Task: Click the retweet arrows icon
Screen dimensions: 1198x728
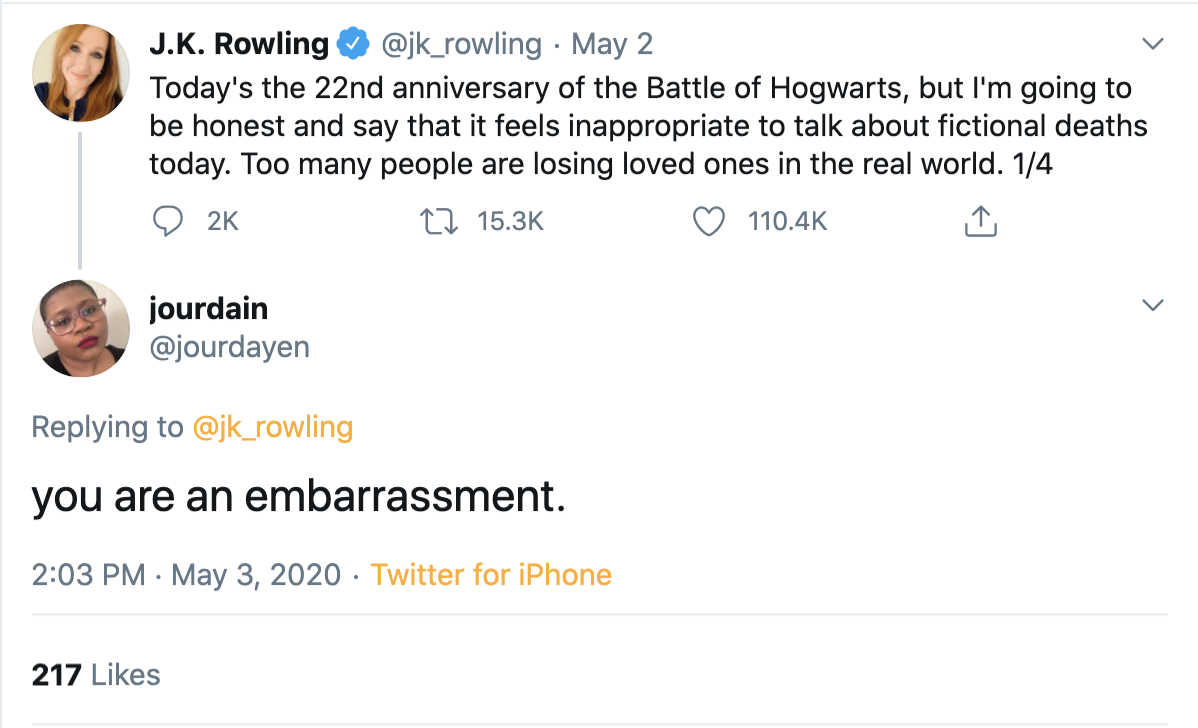Action: point(440,221)
